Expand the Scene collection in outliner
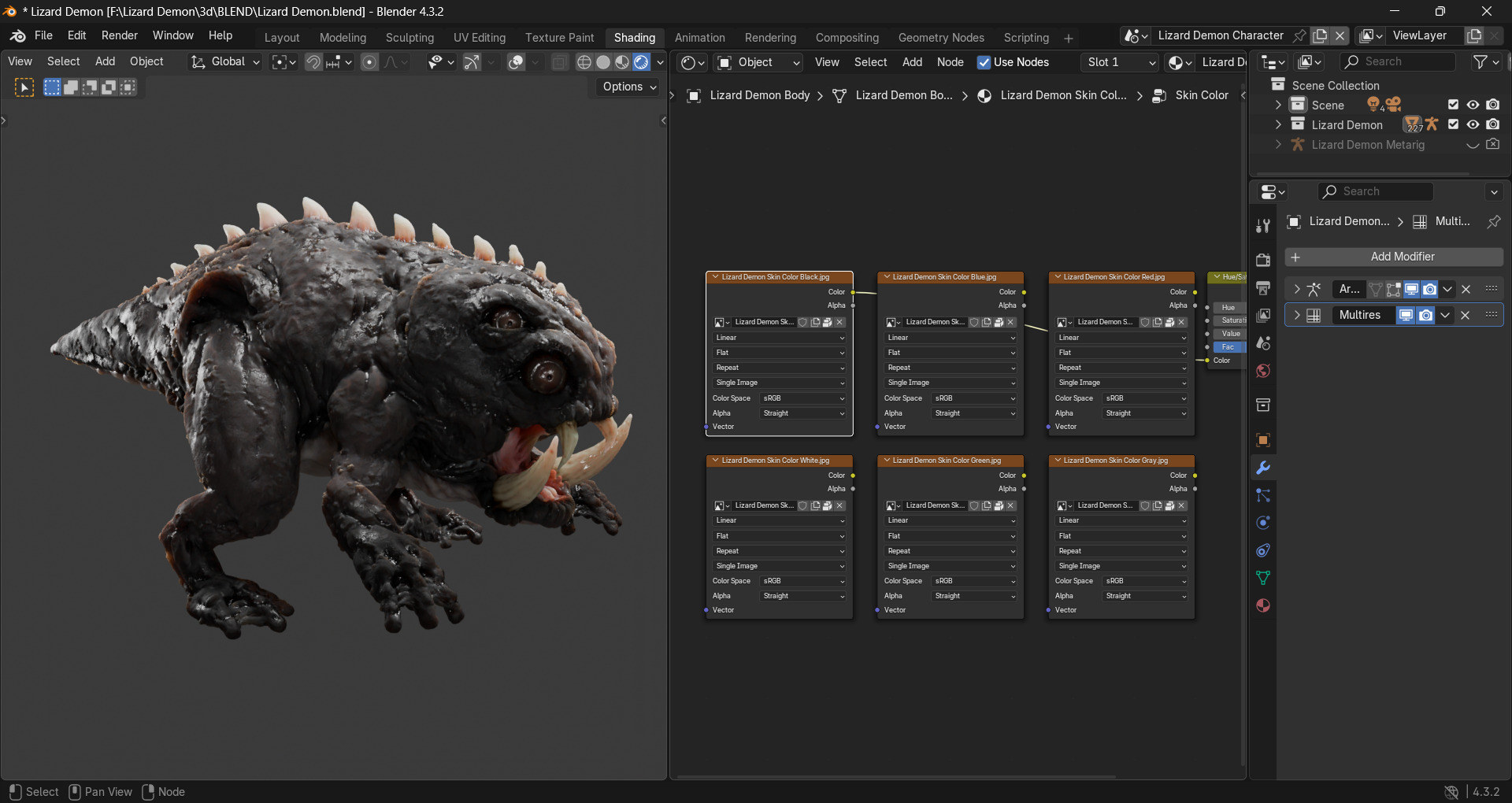 click(x=1278, y=105)
